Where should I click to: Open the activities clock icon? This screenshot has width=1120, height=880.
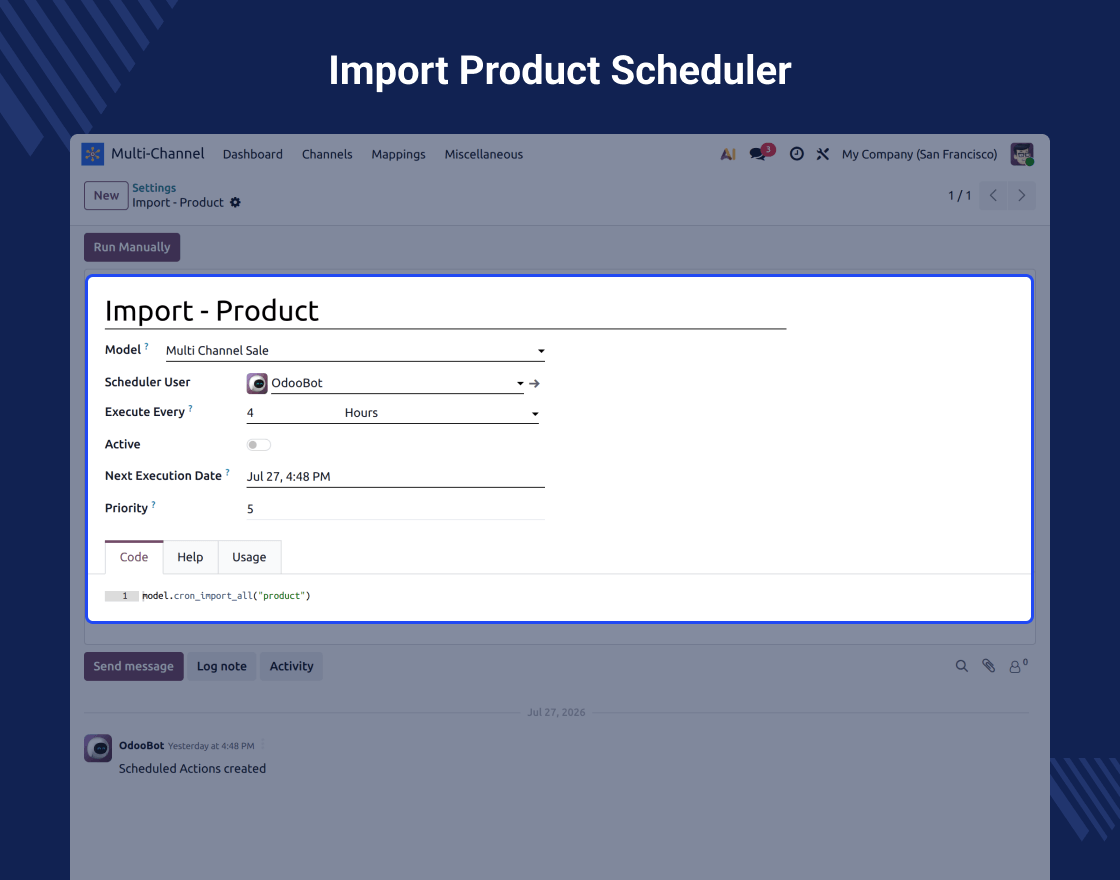(x=796, y=154)
